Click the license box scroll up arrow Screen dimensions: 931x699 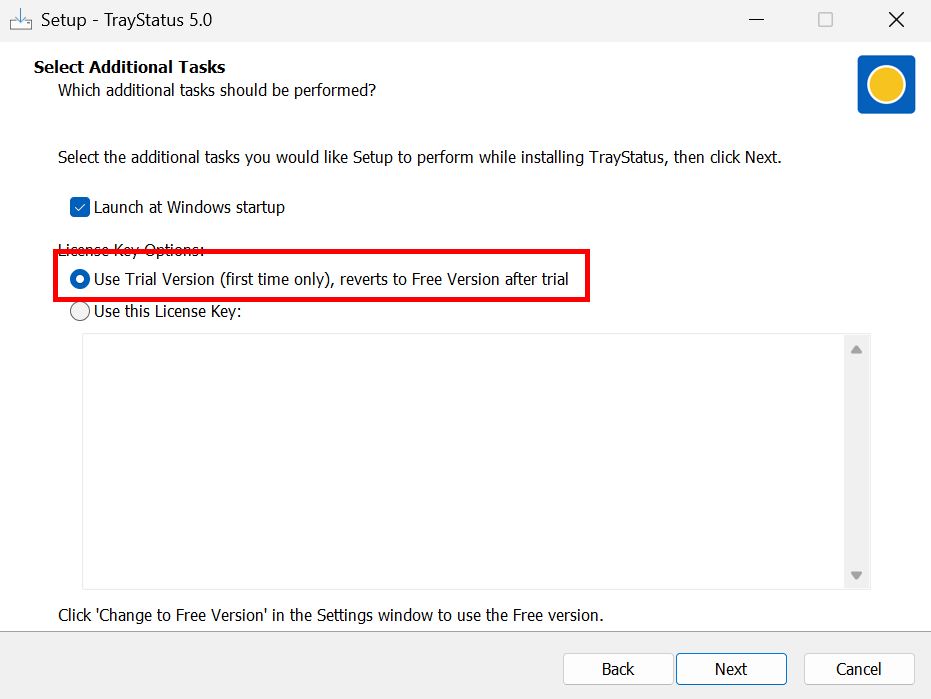click(856, 350)
